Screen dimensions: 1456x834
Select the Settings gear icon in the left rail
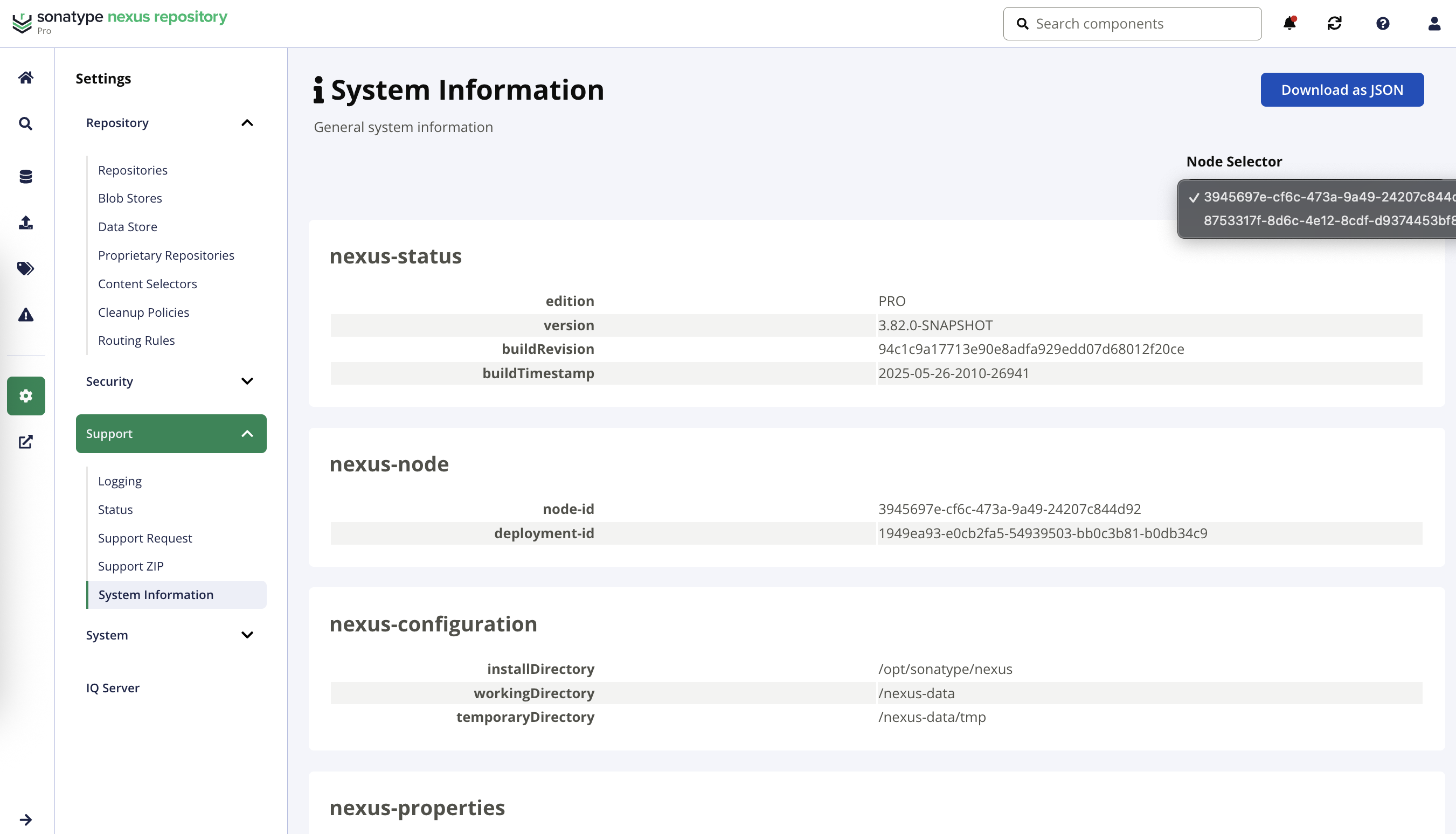(x=26, y=396)
